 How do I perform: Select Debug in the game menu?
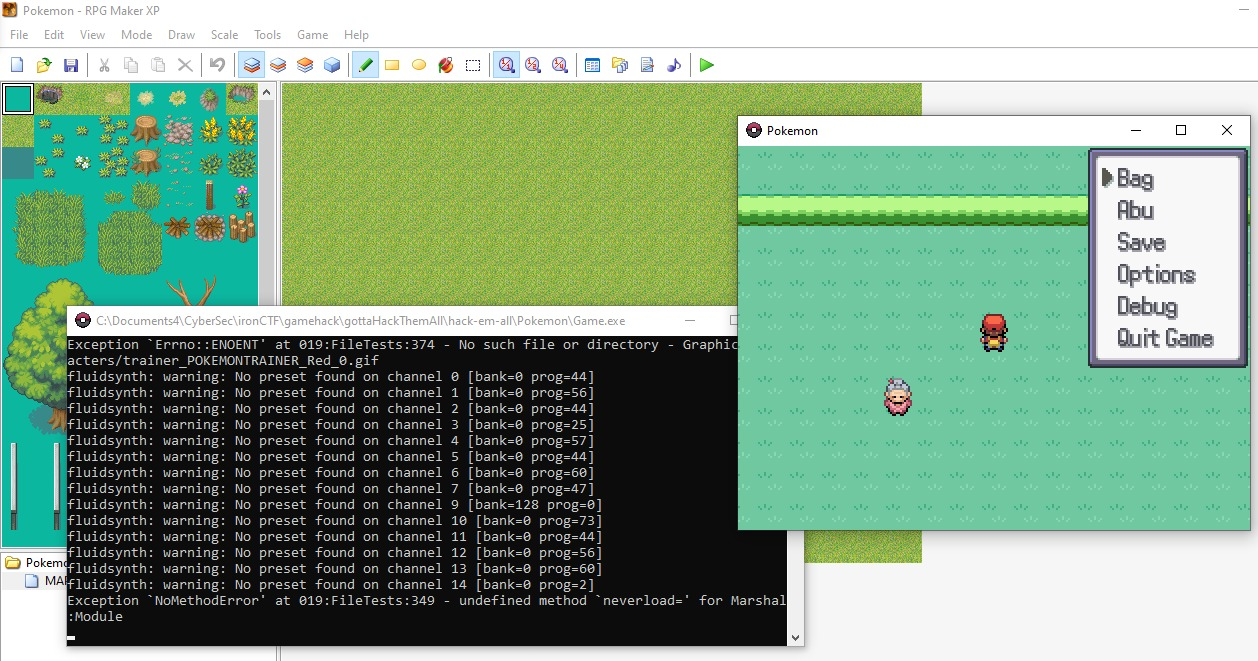click(1146, 307)
